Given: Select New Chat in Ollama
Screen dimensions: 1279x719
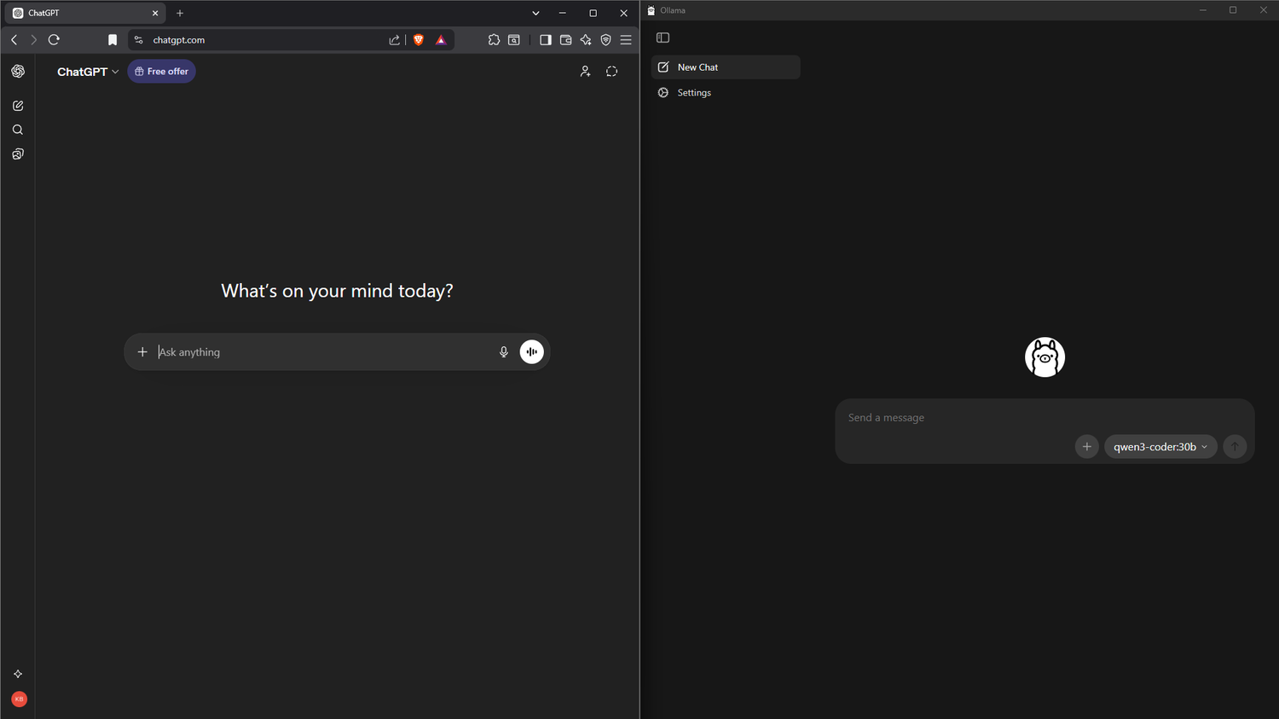Looking at the screenshot, I should click(x=726, y=67).
